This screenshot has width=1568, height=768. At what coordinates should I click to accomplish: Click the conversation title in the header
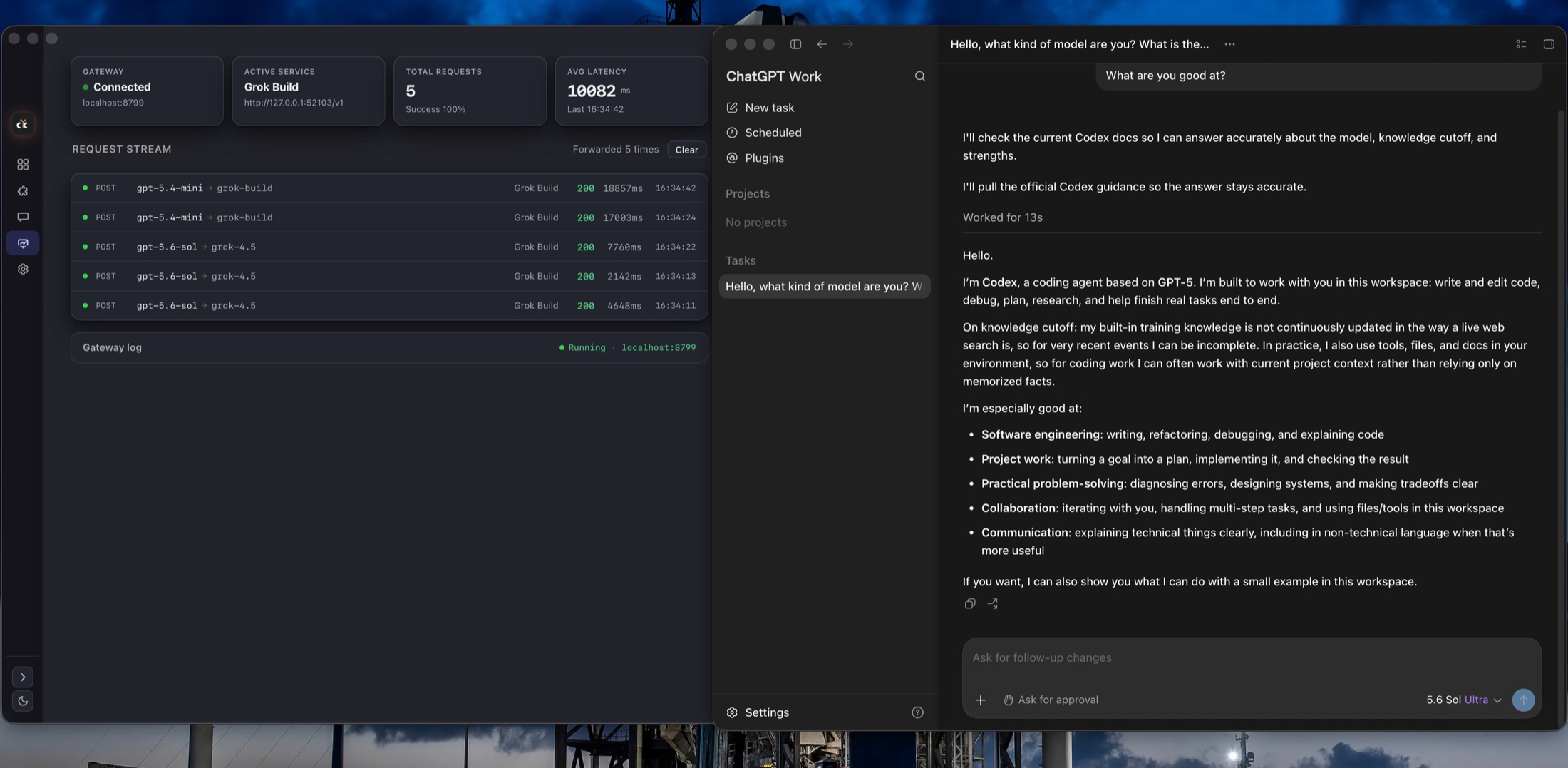[1079, 44]
